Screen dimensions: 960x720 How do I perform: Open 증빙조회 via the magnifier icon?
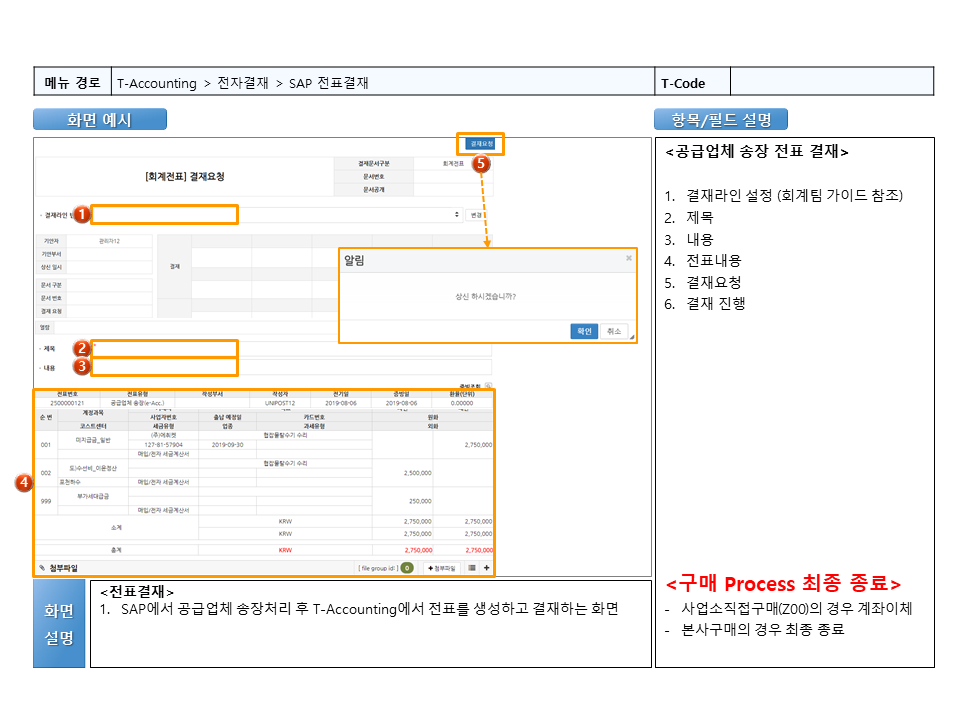click(x=488, y=385)
